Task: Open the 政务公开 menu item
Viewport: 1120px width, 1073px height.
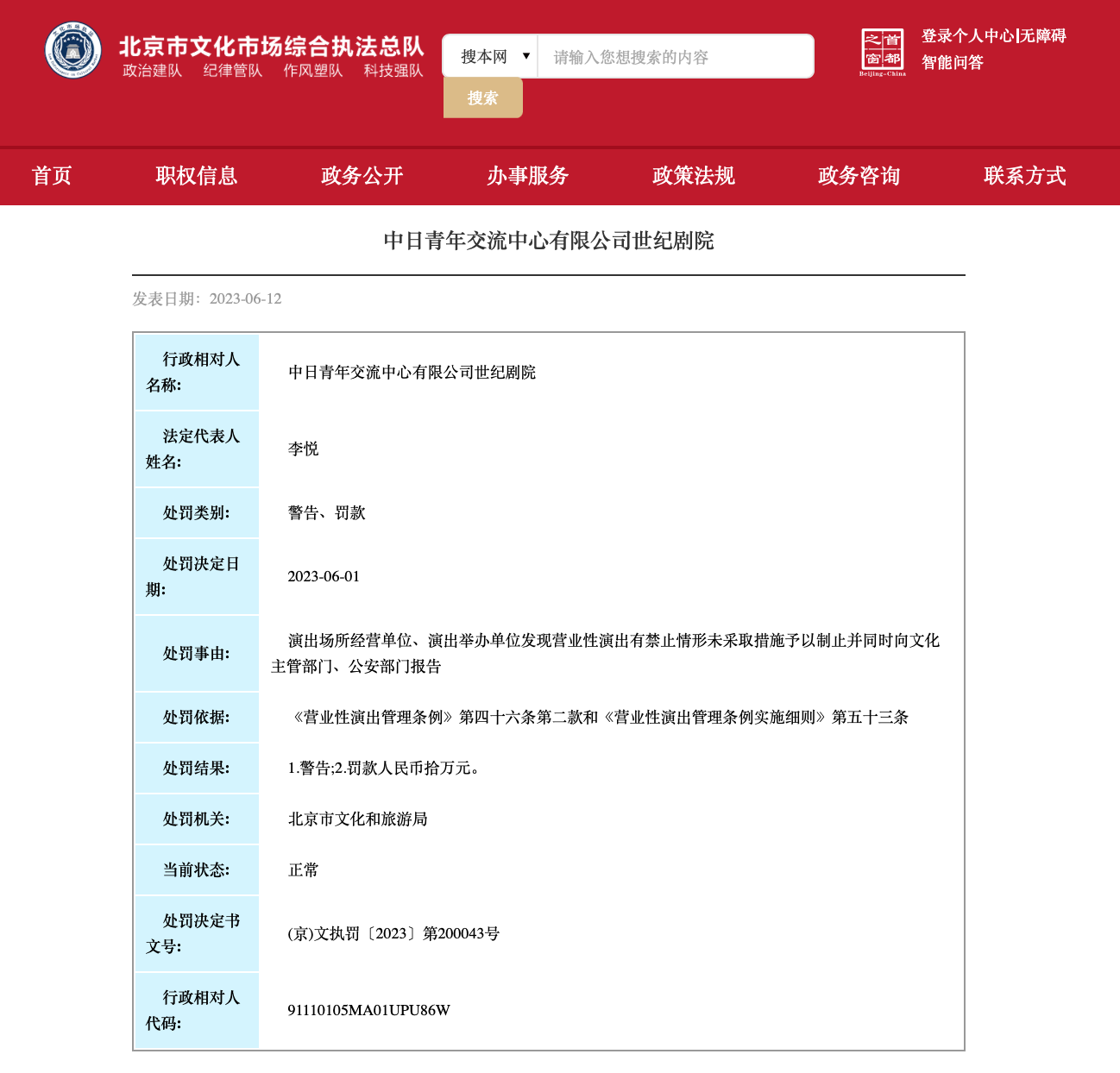Action: (x=362, y=176)
